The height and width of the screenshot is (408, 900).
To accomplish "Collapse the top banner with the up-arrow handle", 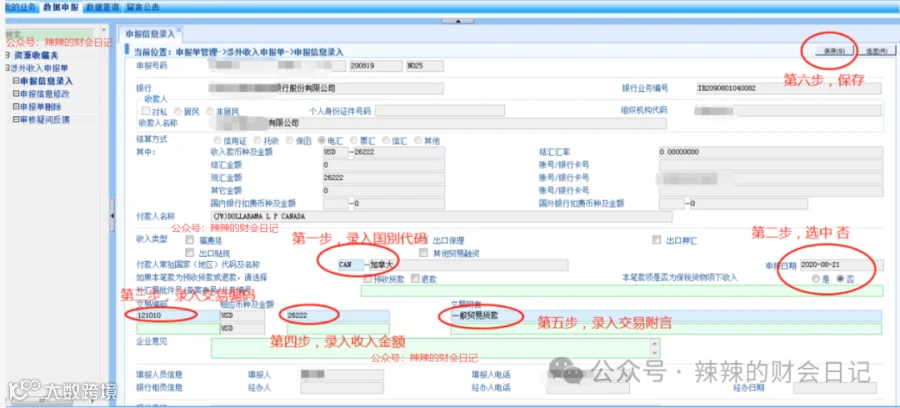I will point(457,21).
